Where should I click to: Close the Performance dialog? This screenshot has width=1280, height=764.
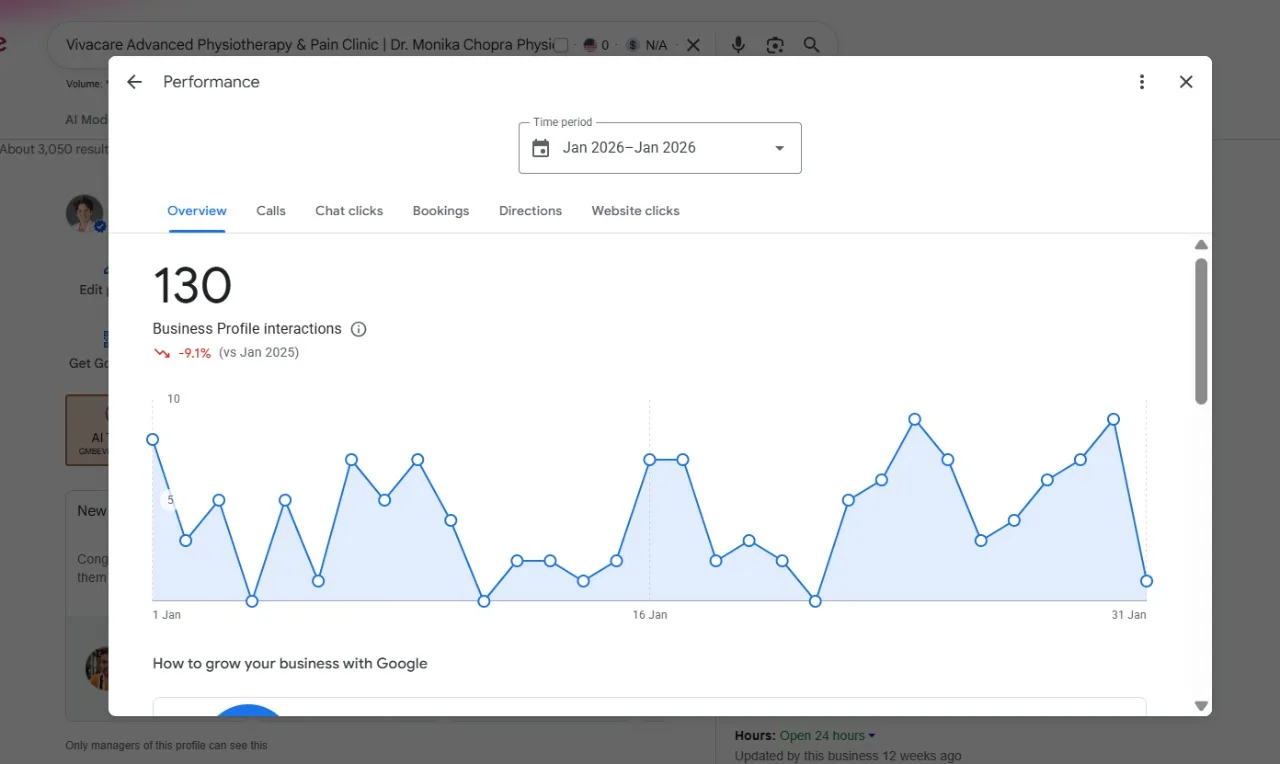pyautogui.click(x=1186, y=82)
